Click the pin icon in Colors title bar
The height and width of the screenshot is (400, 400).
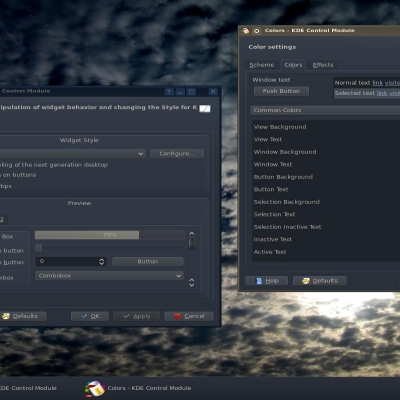click(x=256, y=31)
